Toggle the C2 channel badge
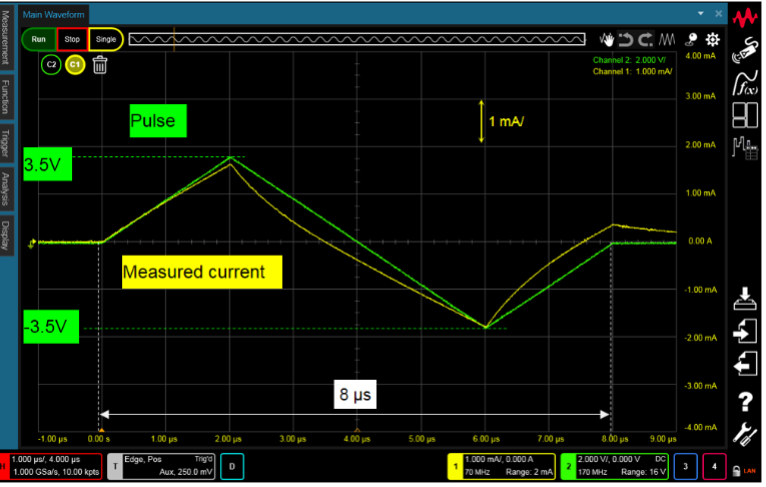The height and width of the screenshot is (487, 766). (51, 64)
